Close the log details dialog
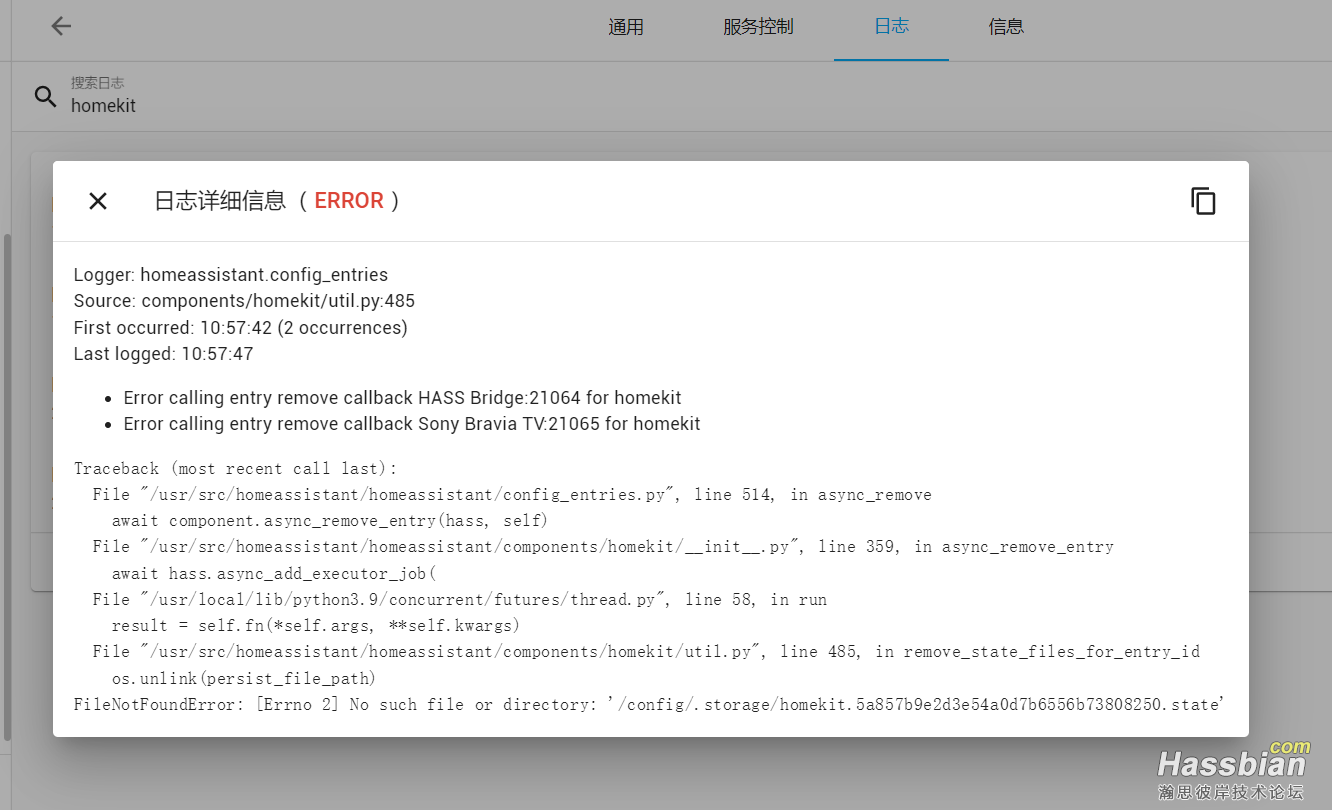This screenshot has width=1332, height=810. 98,201
